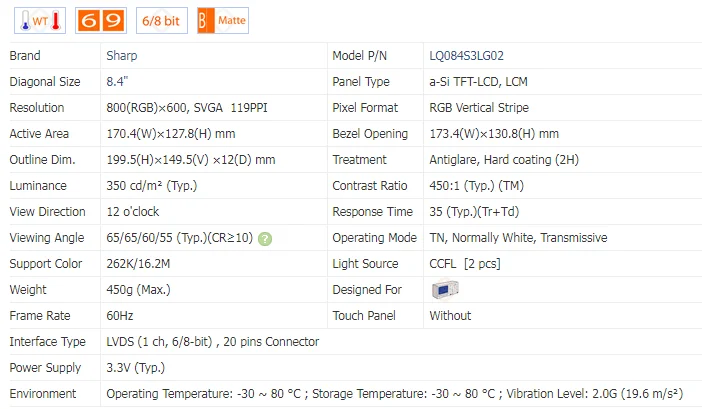This screenshot has height=409, width=702.
Task: Click the 60Hz frame rate value
Action: coord(121,316)
